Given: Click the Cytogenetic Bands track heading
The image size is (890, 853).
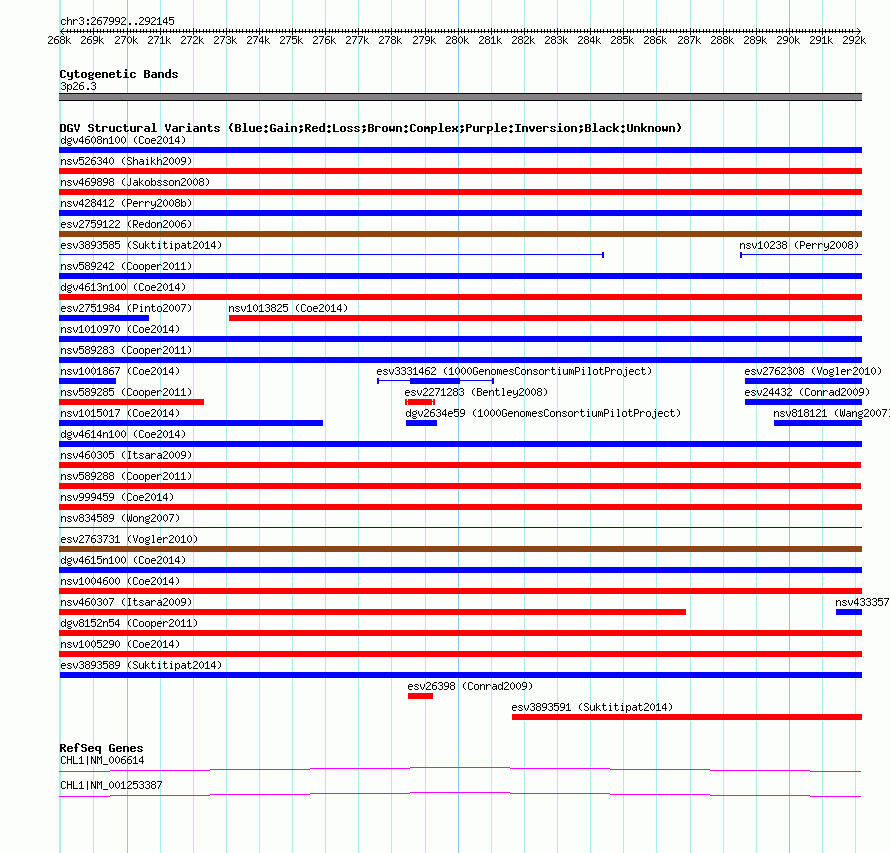Looking at the screenshot, I should pos(119,74).
